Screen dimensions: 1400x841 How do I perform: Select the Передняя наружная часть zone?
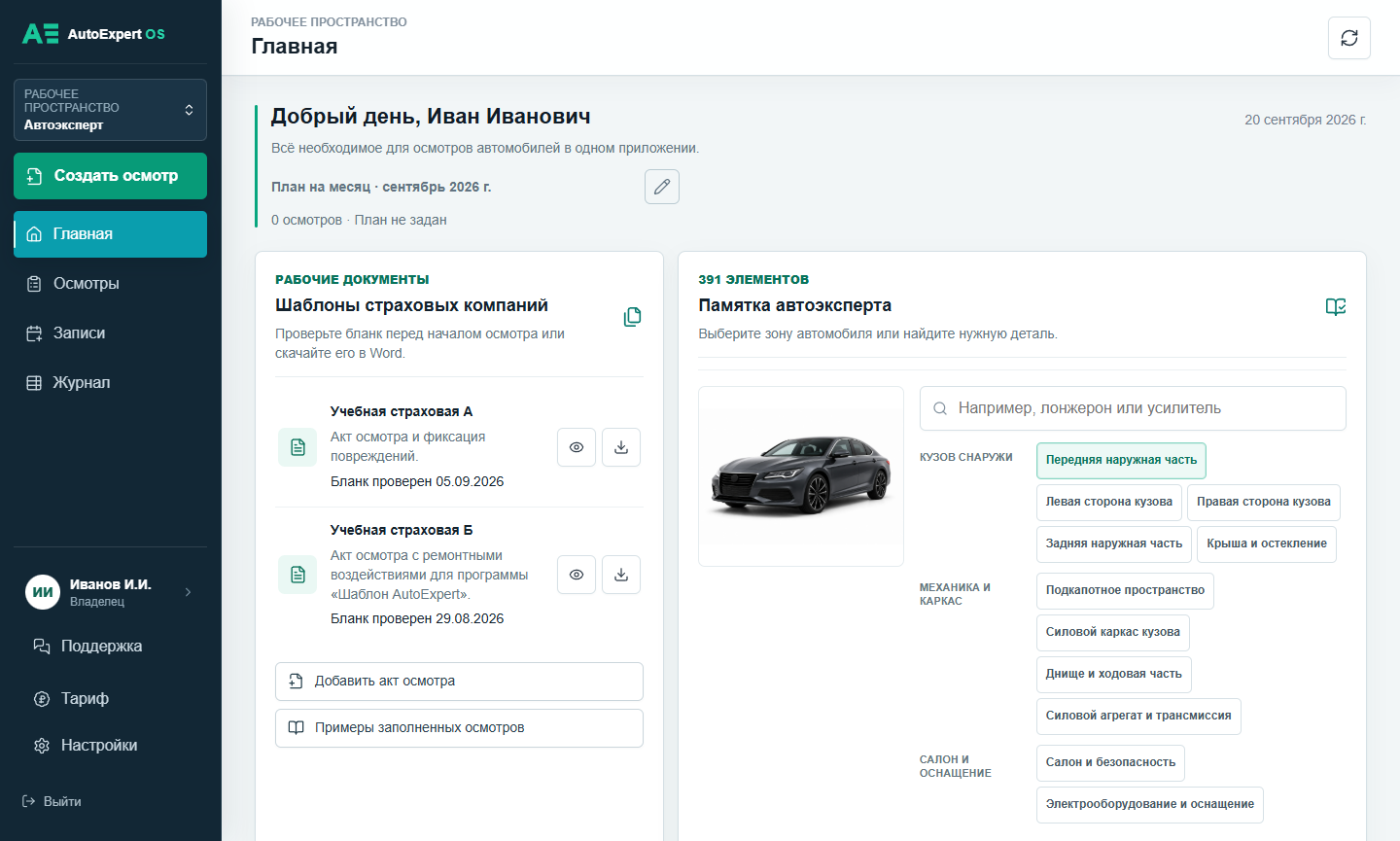1121,461
